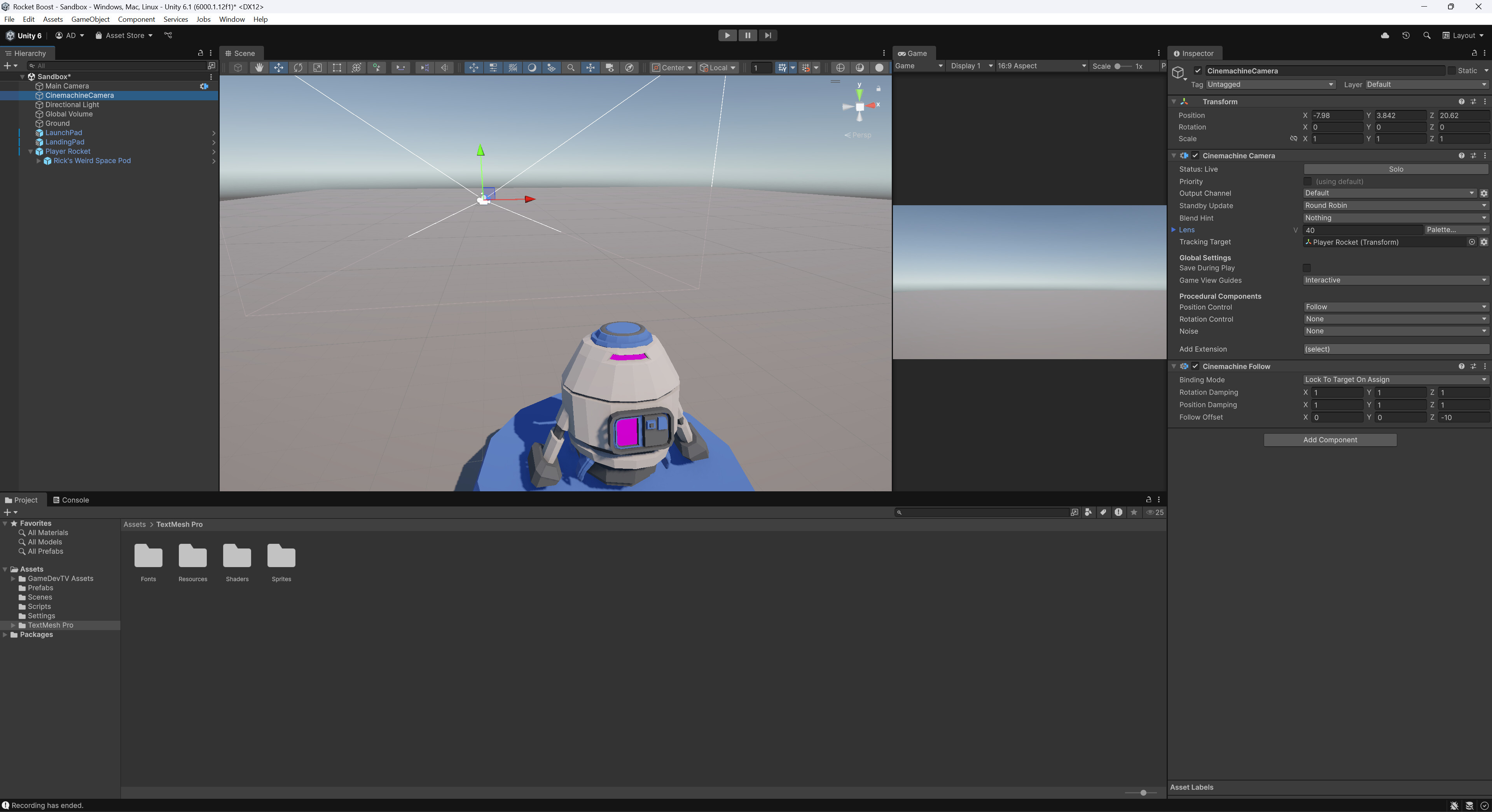
Task: Toggle the CinemachineCamera active checkbox
Action: [x=1198, y=71]
